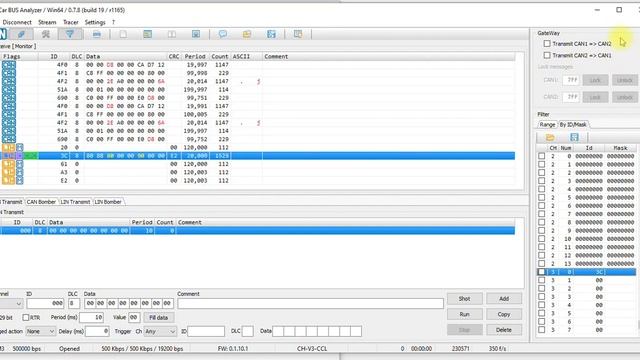Click the blue printer-like toolbar icon
Image resolution: width=640 pixels, height=360 pixels.
(x=97, y=34)
